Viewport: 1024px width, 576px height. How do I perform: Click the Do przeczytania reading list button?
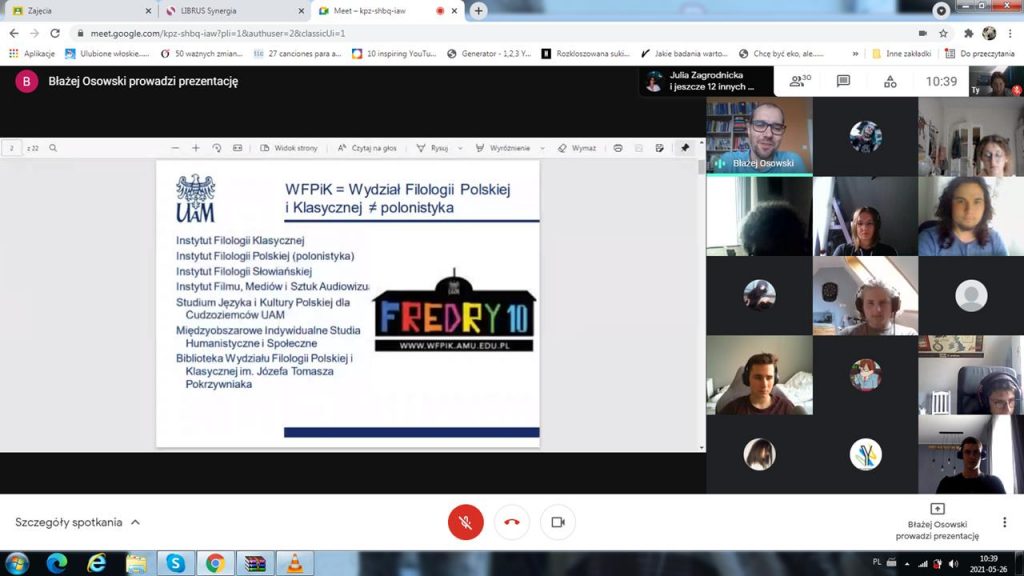click(x=978, y=53)
